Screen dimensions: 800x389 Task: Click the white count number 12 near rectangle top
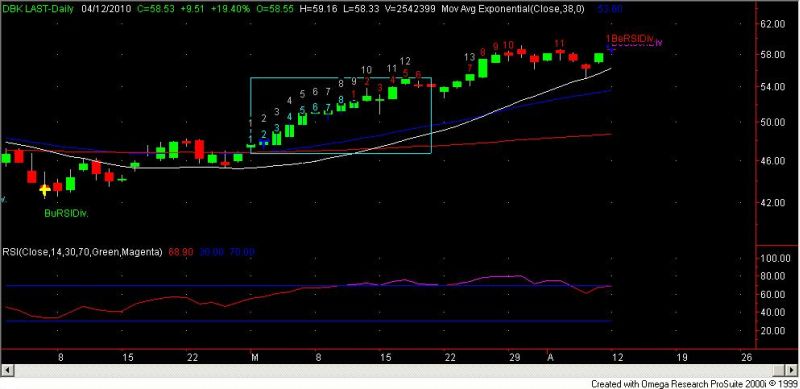pyautogui.click(x=405, y=61)
